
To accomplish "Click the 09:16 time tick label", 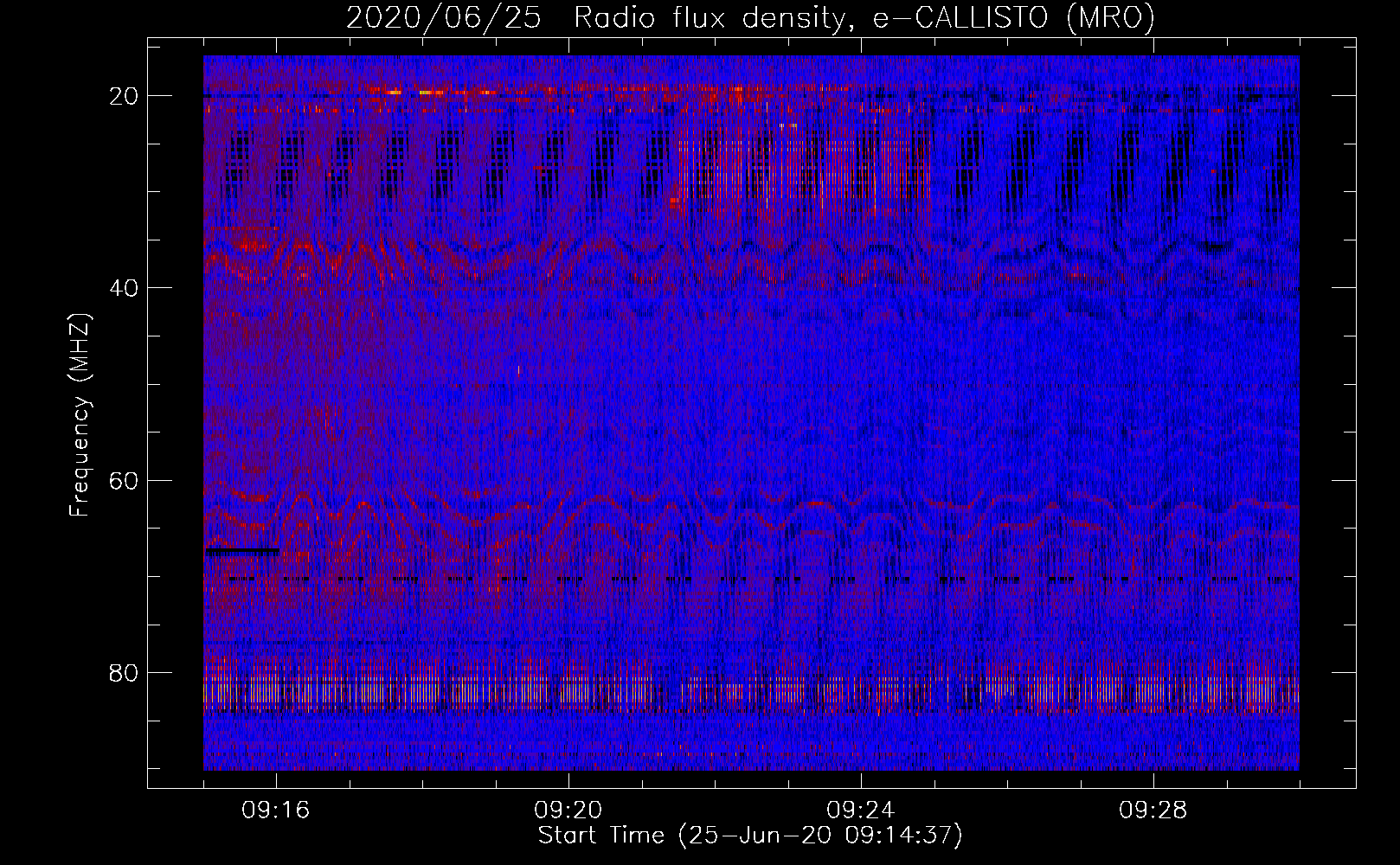I will (x=276, y=811).
